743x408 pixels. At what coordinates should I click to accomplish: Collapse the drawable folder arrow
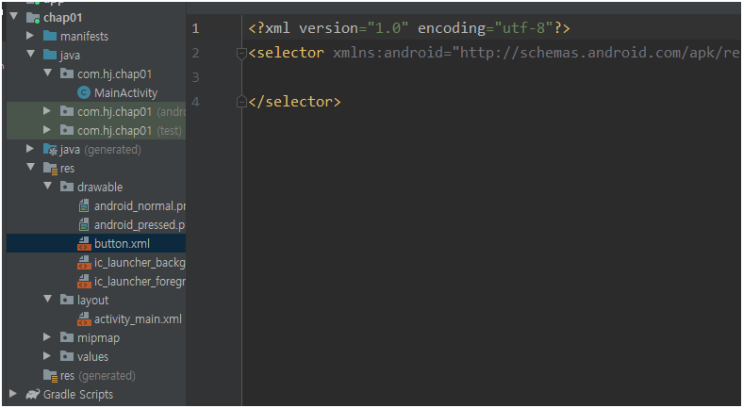[48, 186]
